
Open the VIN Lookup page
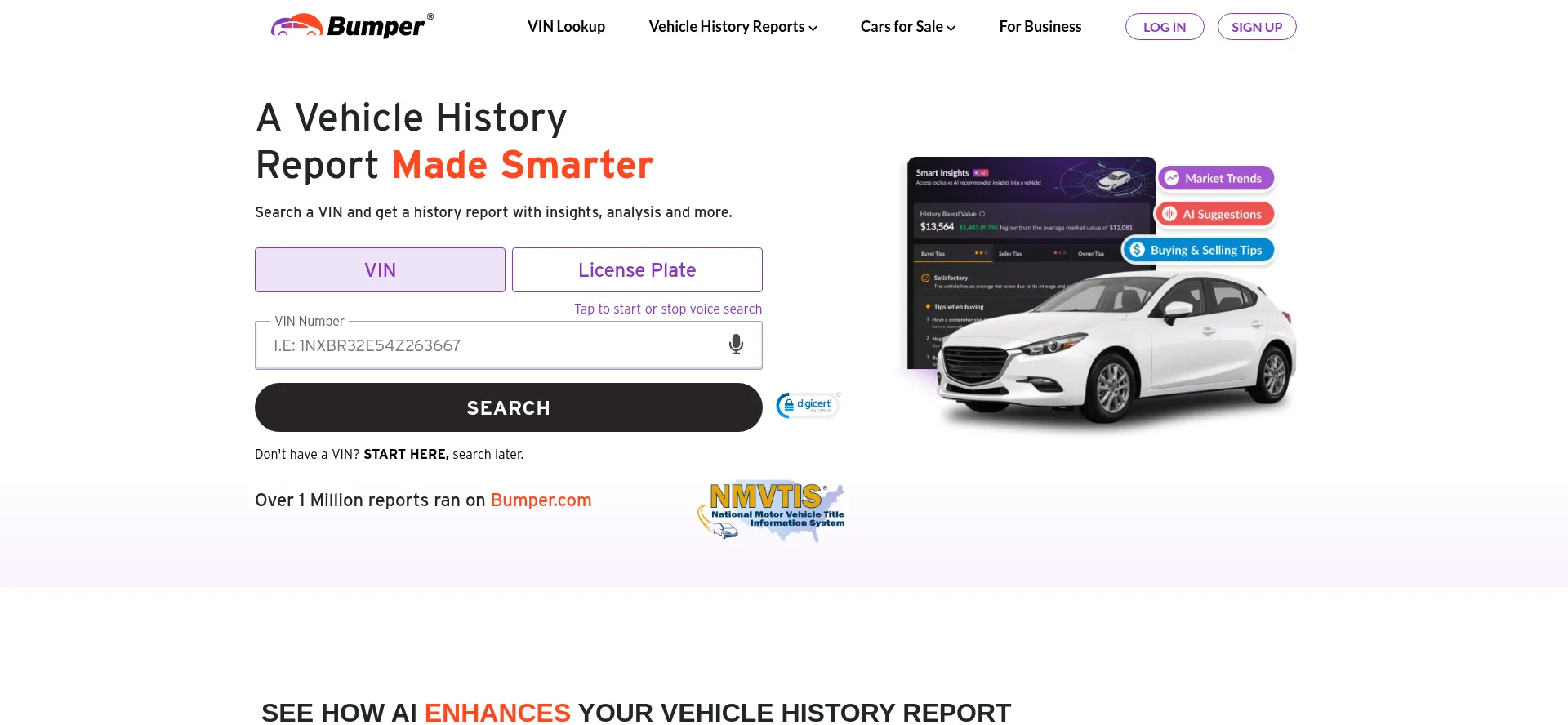coord(566,27)
